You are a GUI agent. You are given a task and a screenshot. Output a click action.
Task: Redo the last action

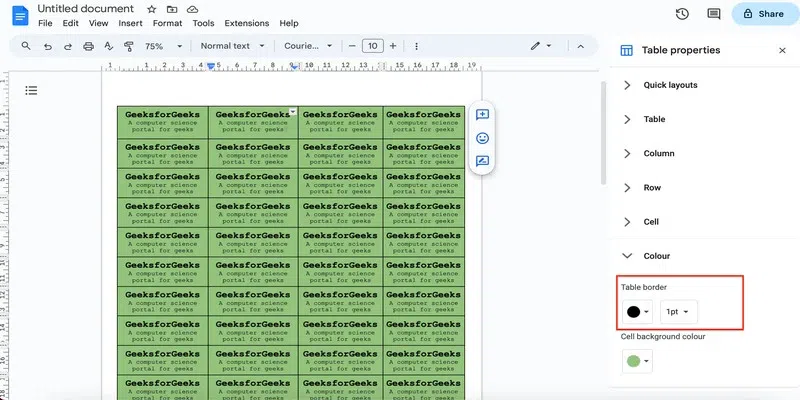[67, 46]
